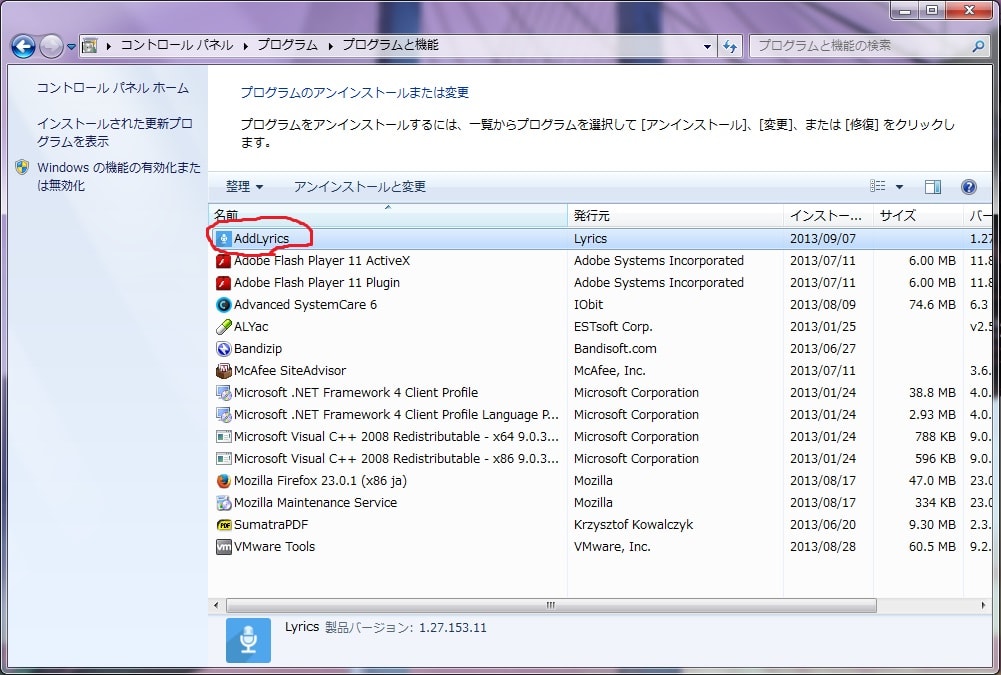Go to プログラム breadcrumb

pyautogui.click(x=287, y=45)
